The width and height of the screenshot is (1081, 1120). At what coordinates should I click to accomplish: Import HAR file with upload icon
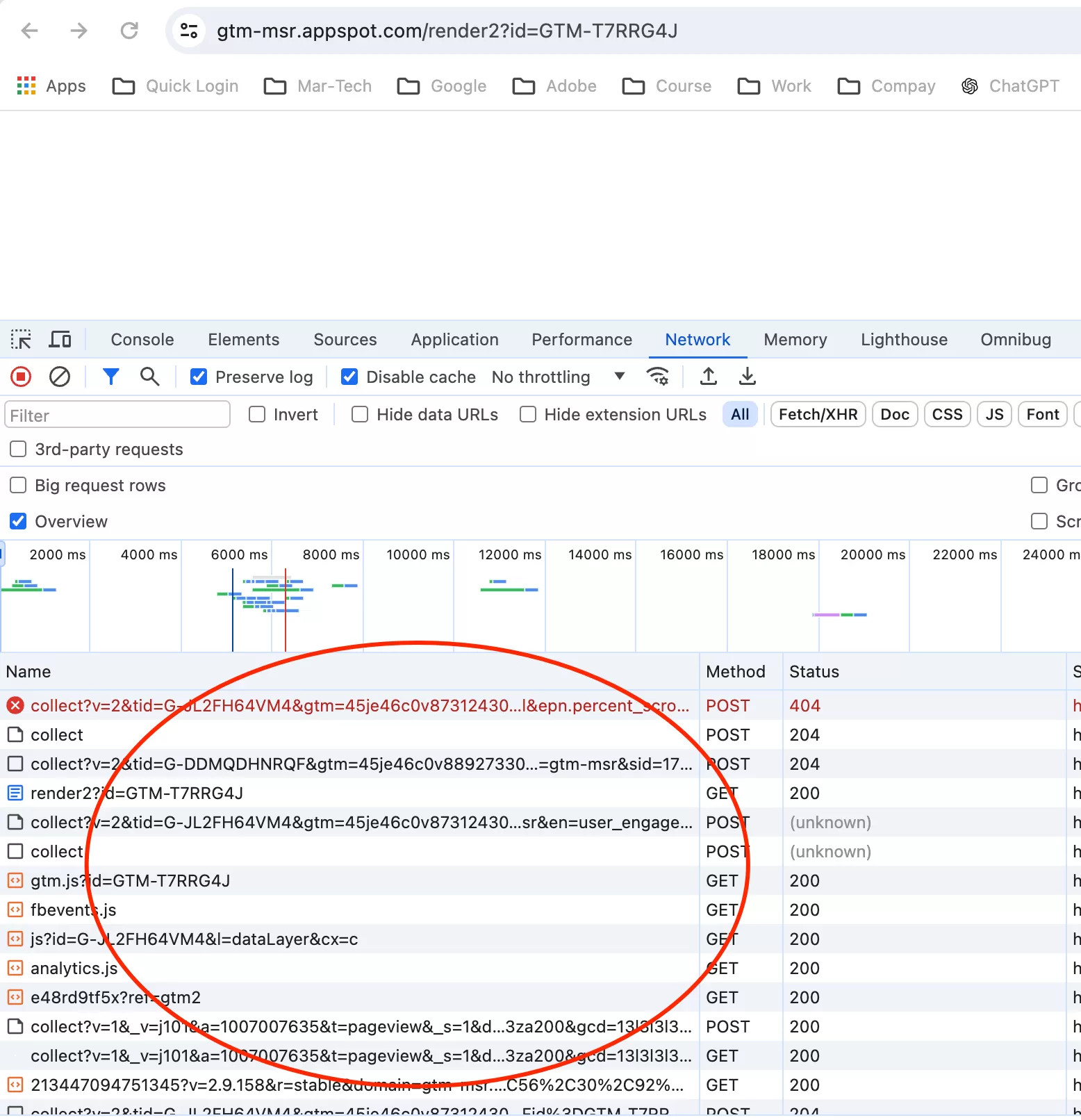[x=709, y=377]
